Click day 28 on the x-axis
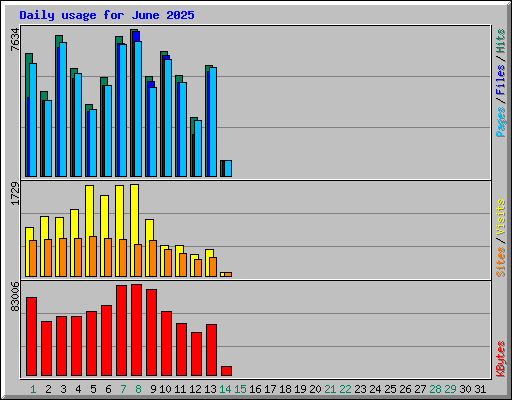 pyautogui.click(x=435, y=389)
